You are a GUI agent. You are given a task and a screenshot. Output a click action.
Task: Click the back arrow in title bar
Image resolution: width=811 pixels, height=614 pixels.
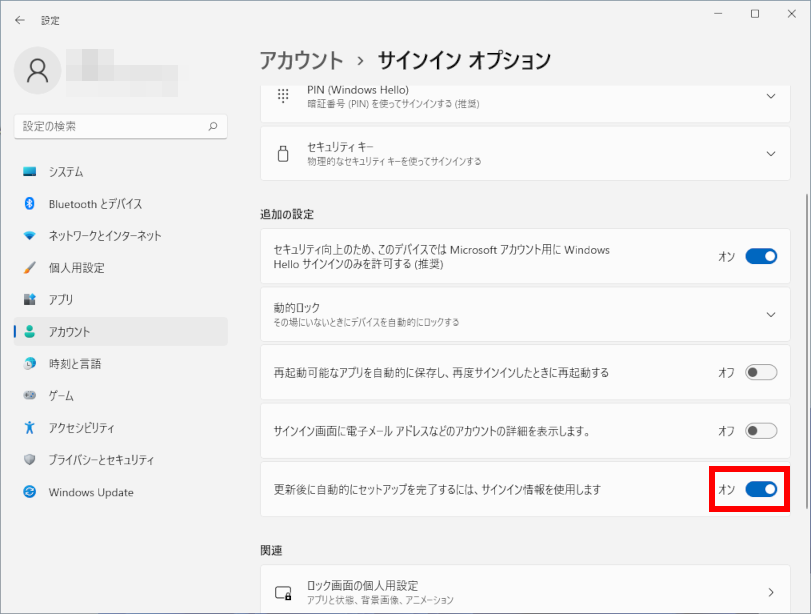coord(20,19)
